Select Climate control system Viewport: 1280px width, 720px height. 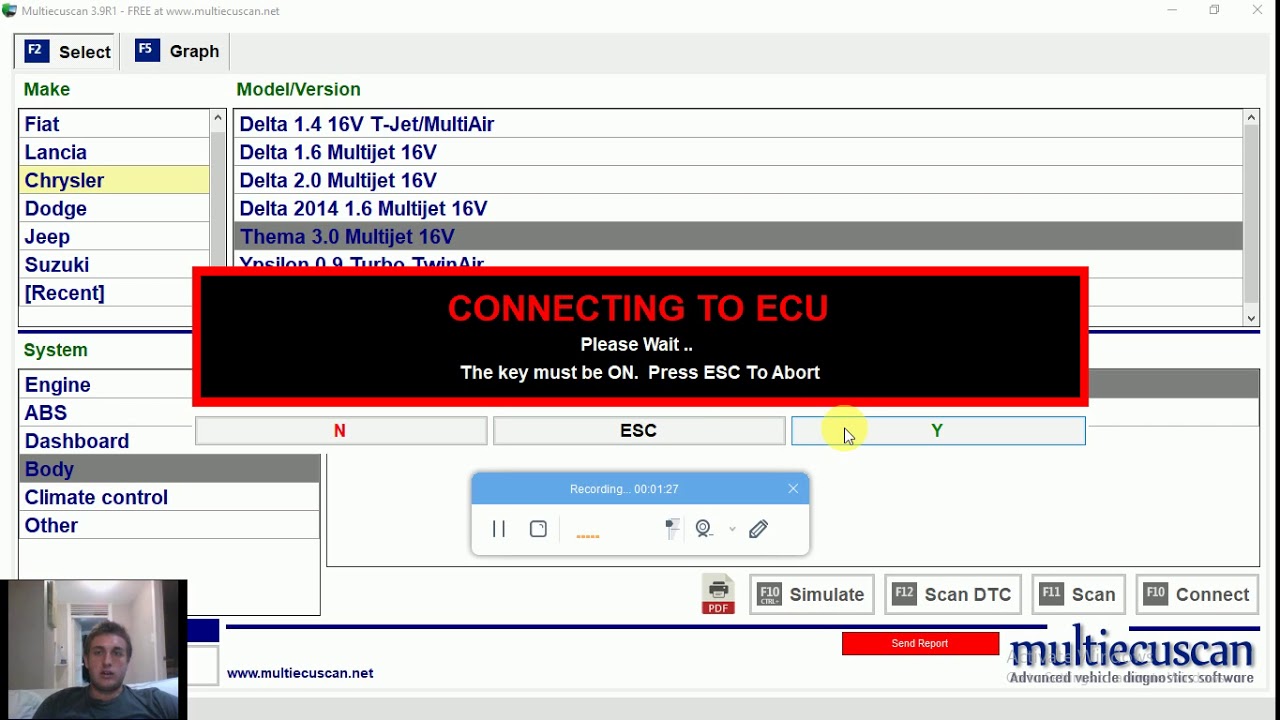click(169, 497)
